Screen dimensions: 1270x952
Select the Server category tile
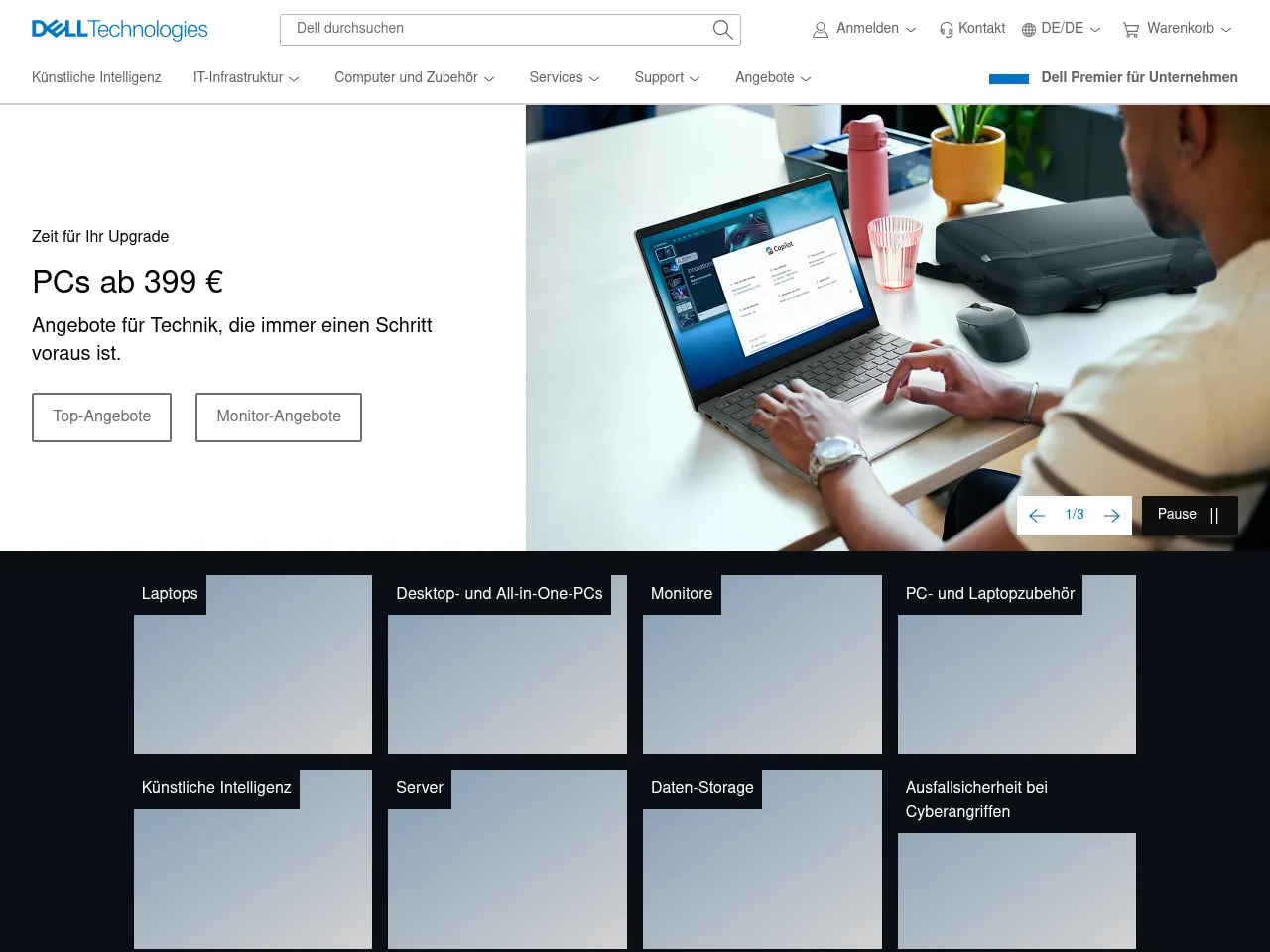click(x=507, y=859)
